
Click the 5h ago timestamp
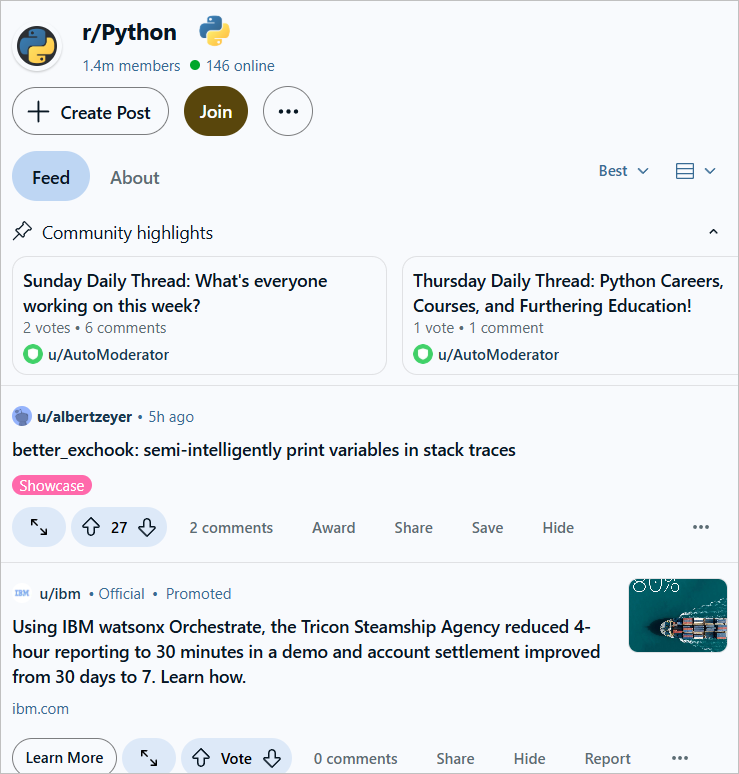[171, 417]
